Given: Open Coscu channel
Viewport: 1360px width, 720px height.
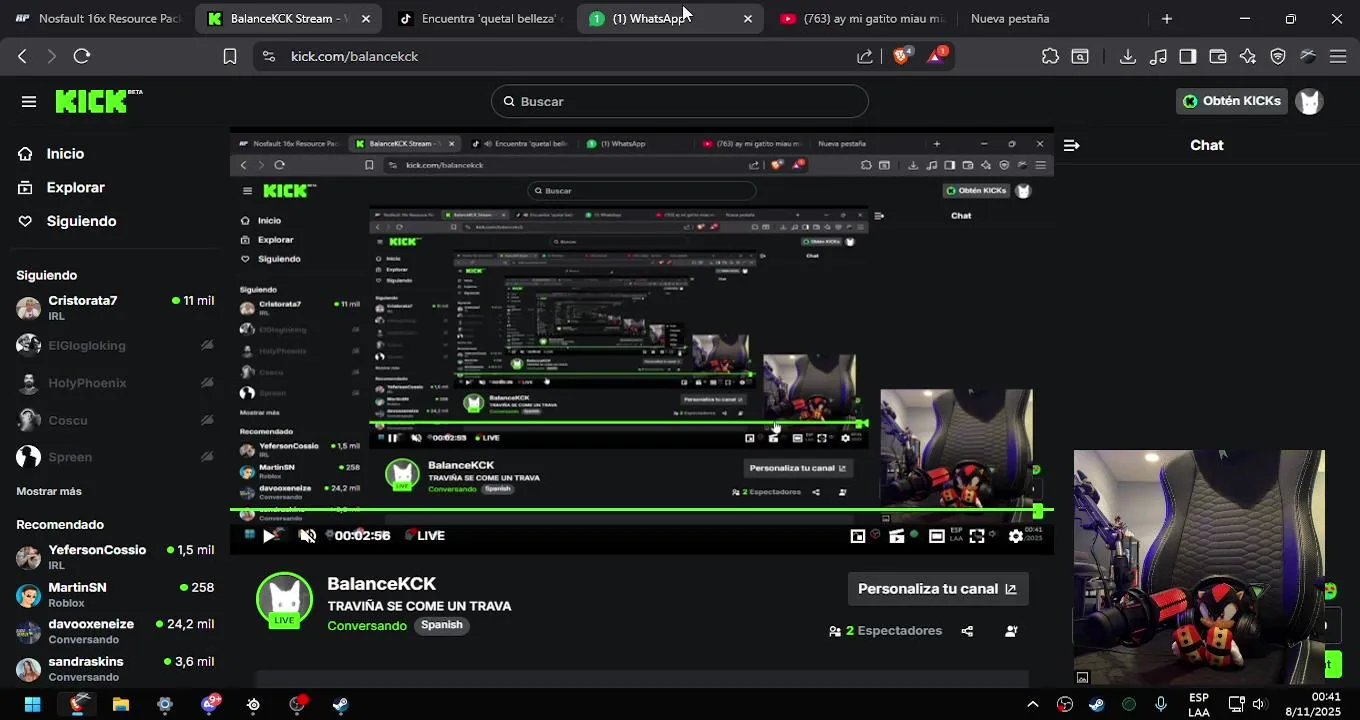Looking at the screenshot, I should (x=115, y=420).
